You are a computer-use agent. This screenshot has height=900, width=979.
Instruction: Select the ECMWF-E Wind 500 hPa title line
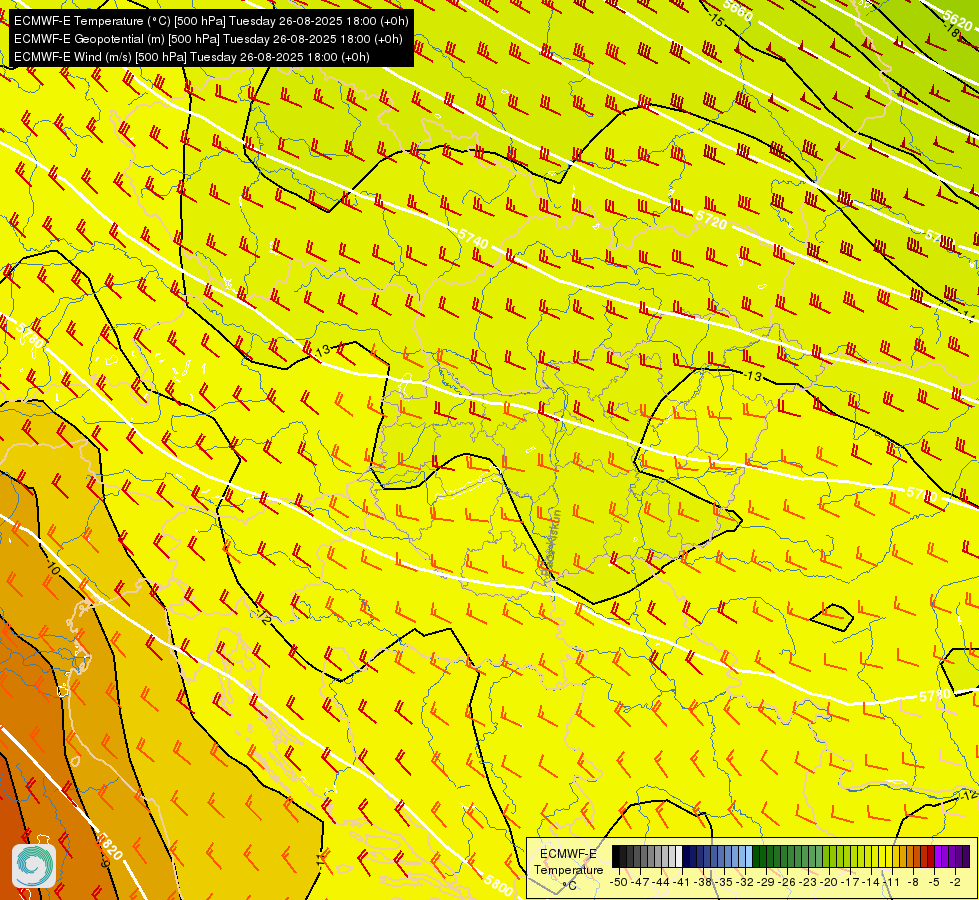tap(192, 57)
